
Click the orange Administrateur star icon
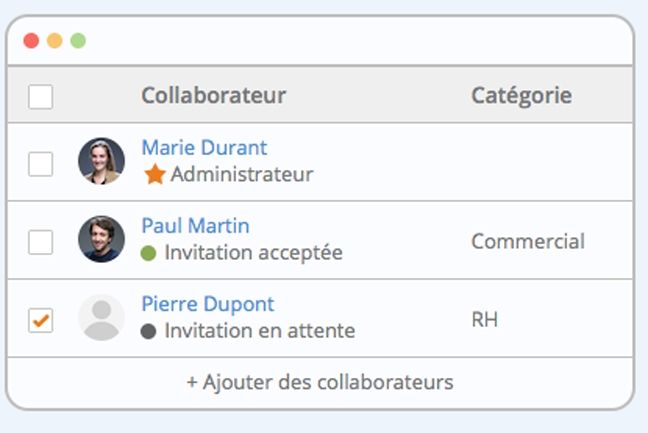click(155, 174)
